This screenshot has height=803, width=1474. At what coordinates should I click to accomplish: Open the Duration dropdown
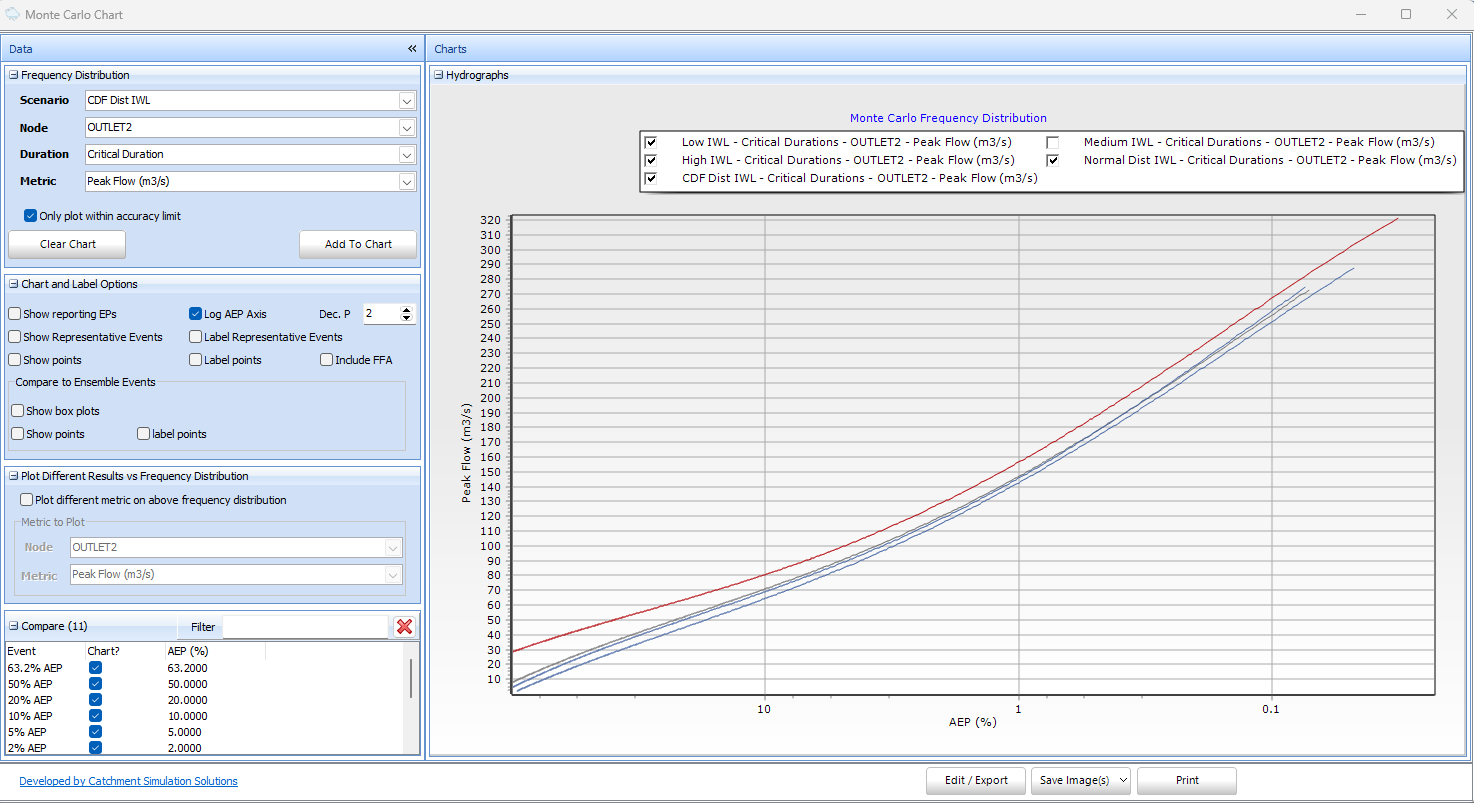pyautogui.click(x=406, y=154)
